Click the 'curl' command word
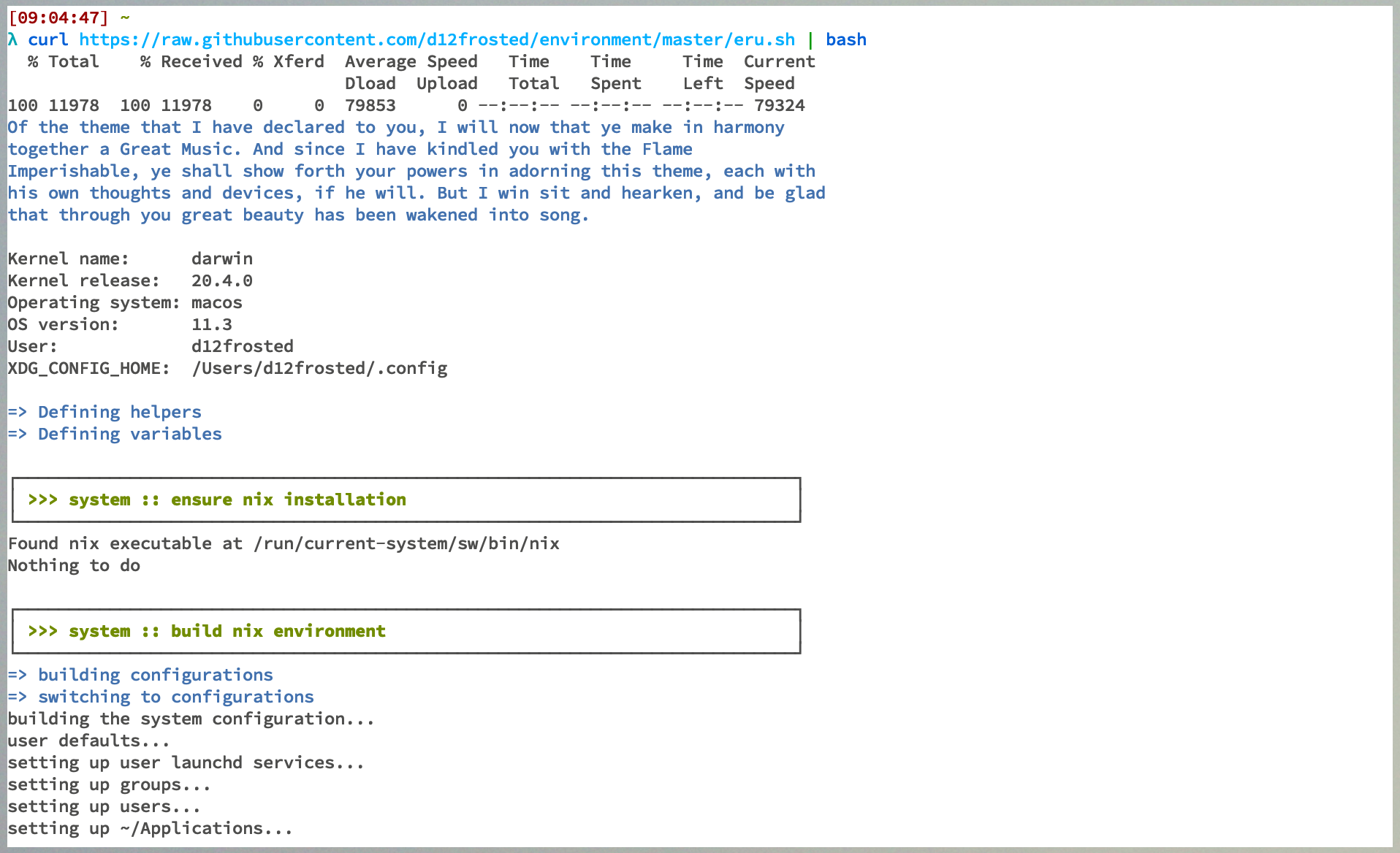The image size is (1400, 853). click(x=48, y=39)
